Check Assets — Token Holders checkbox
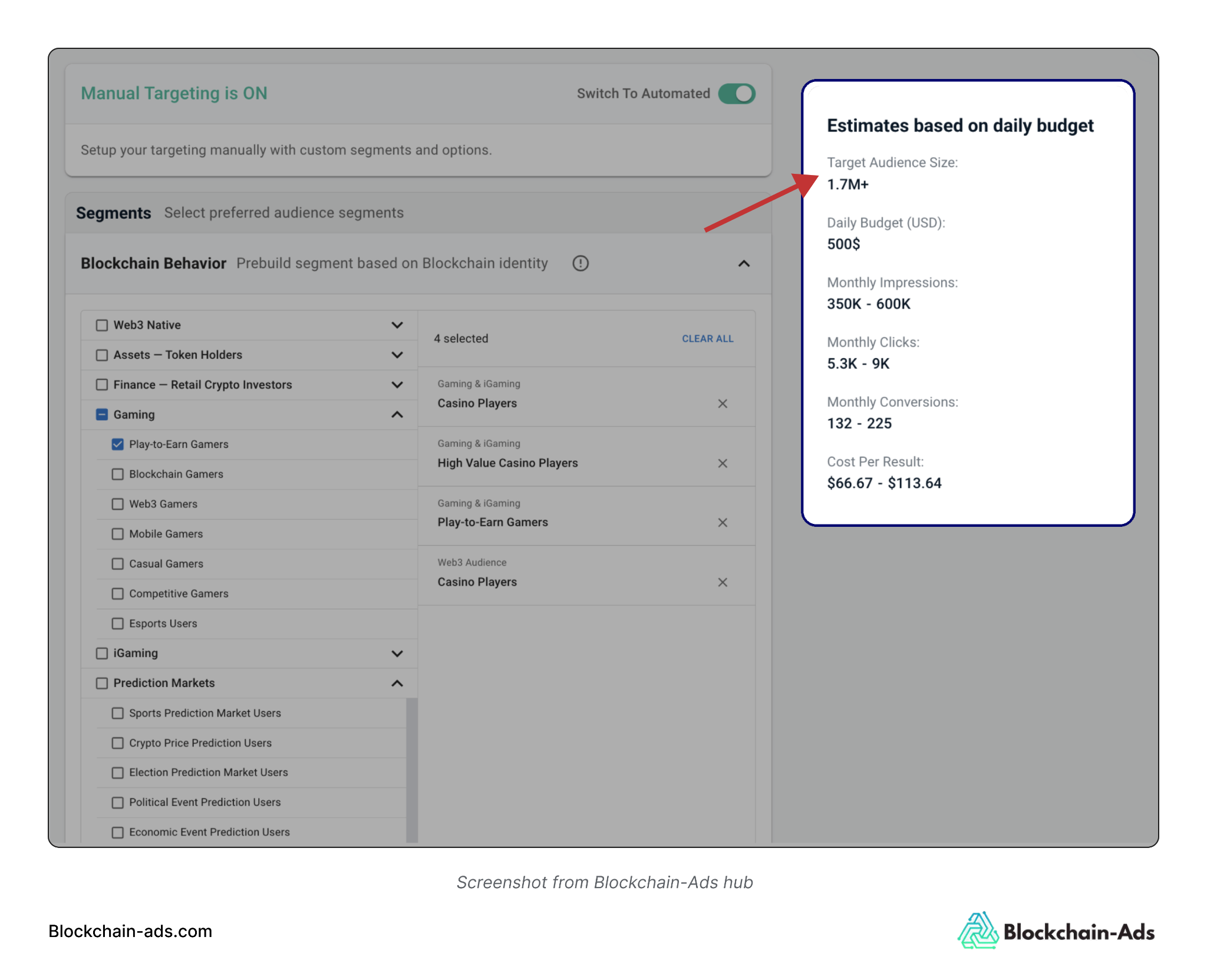1207x980 pixels. 102,355
